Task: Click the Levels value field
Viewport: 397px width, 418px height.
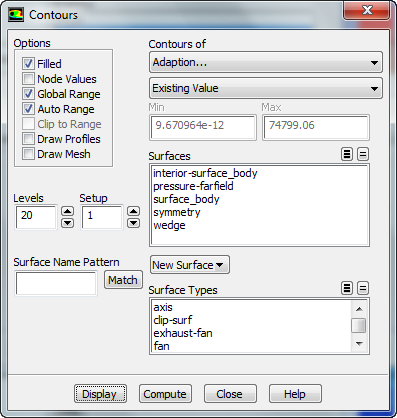Action: tap(36, 217)
